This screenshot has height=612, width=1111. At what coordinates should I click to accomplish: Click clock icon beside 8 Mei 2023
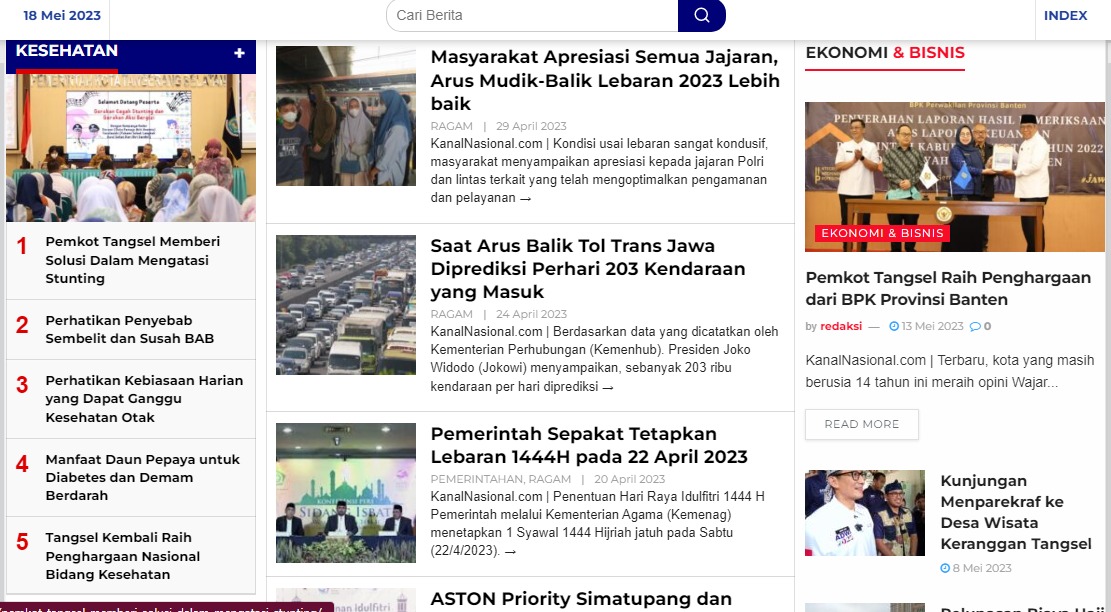945,568
